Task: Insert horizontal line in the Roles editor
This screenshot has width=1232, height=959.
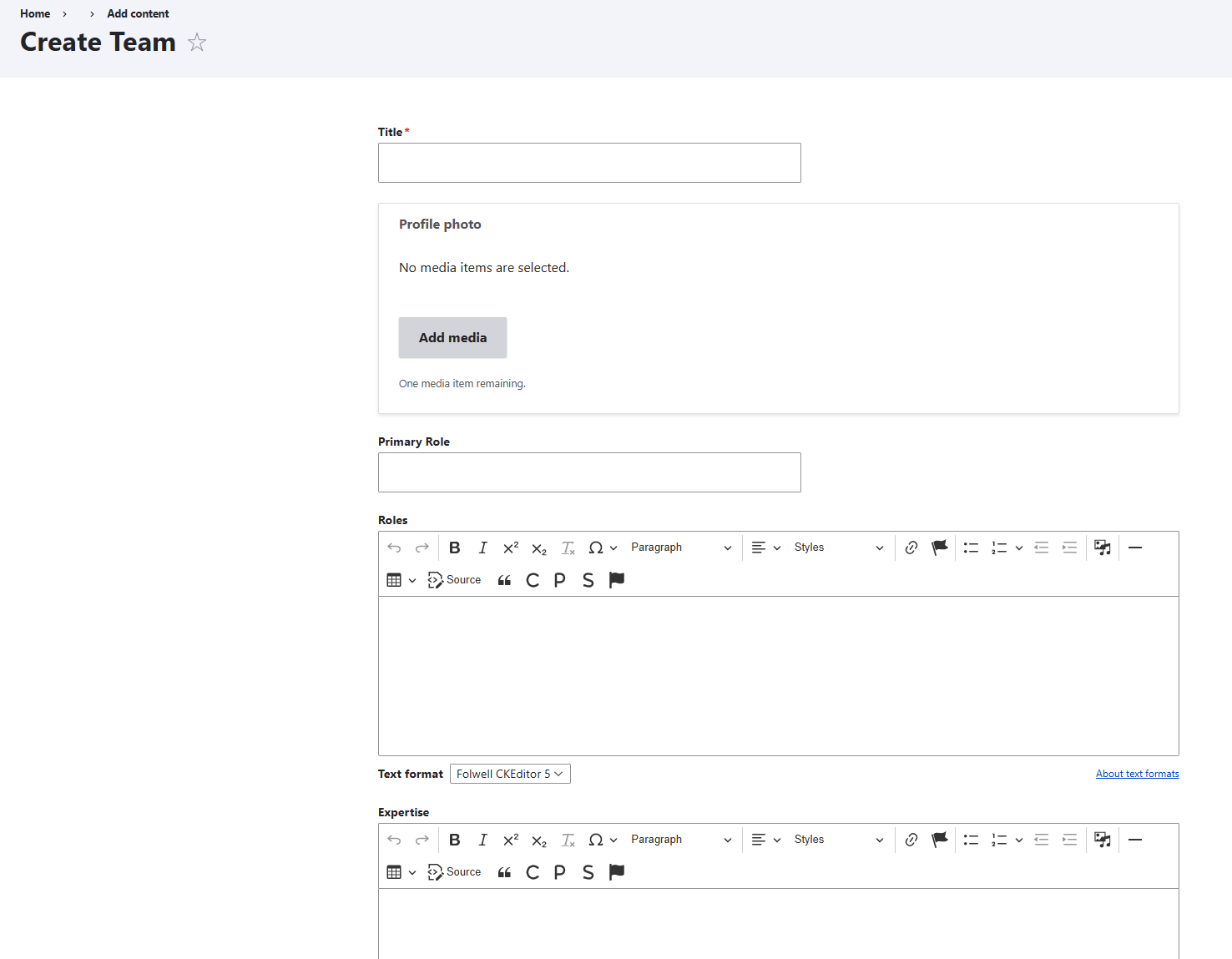Action: [1135, 548]
